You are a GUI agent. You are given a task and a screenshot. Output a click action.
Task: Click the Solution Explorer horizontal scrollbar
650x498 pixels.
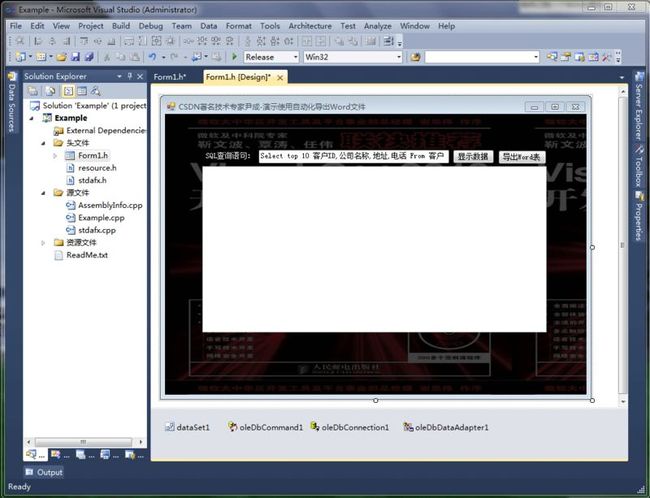85,442
